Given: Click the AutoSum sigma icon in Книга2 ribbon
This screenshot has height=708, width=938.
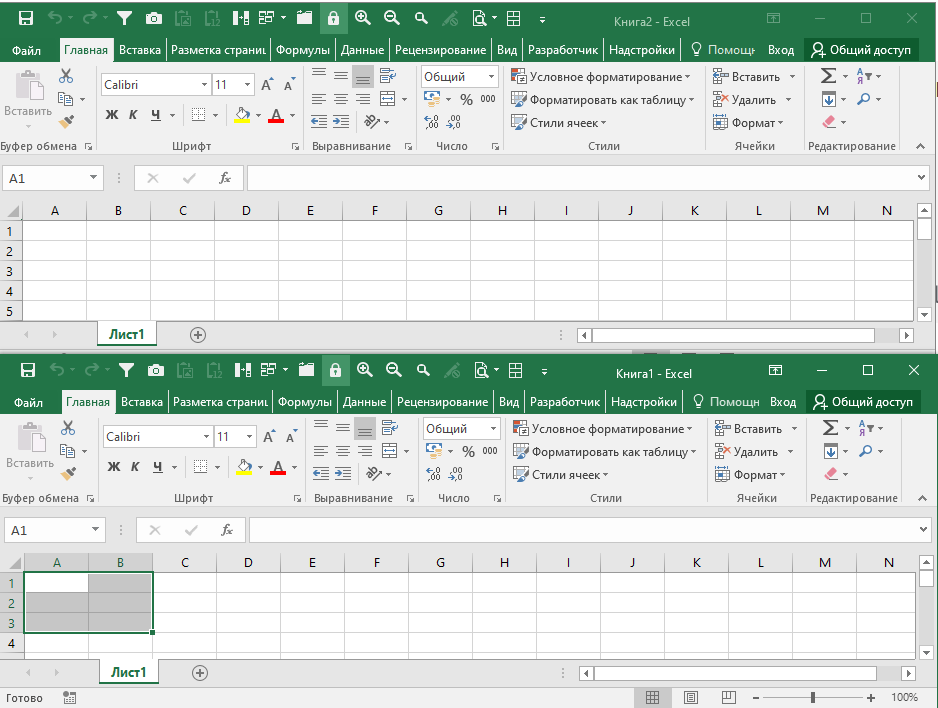Looking at the screenshot, I should coord(829,76).
